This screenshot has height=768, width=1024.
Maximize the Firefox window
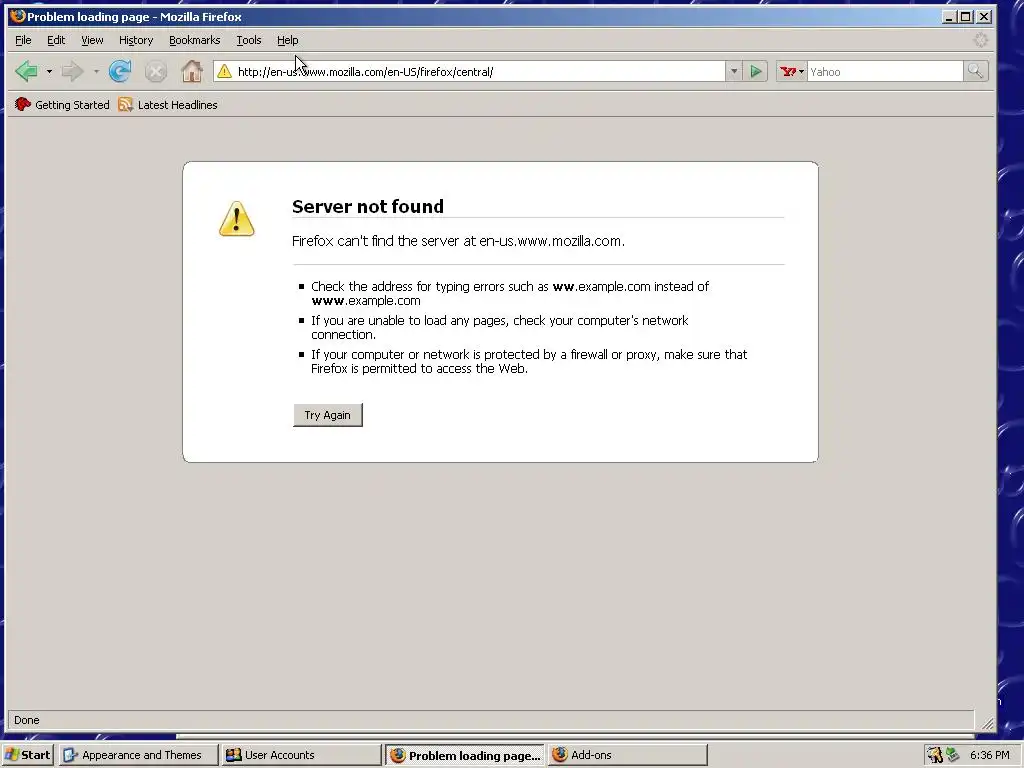(x=966, y=16)
